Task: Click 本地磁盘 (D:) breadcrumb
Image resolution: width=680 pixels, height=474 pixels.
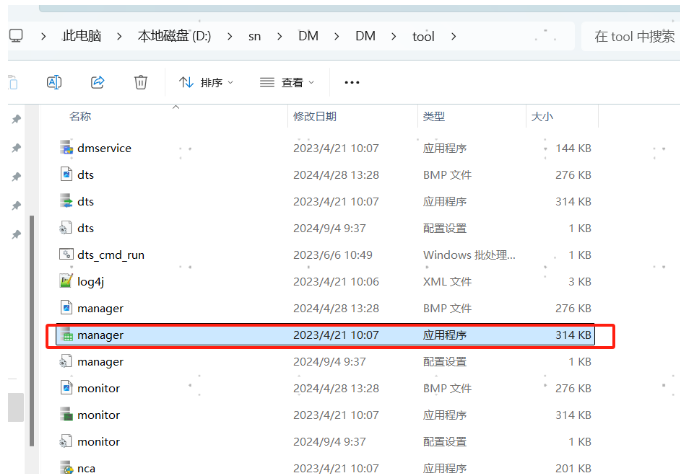Action: click(174, 36)
